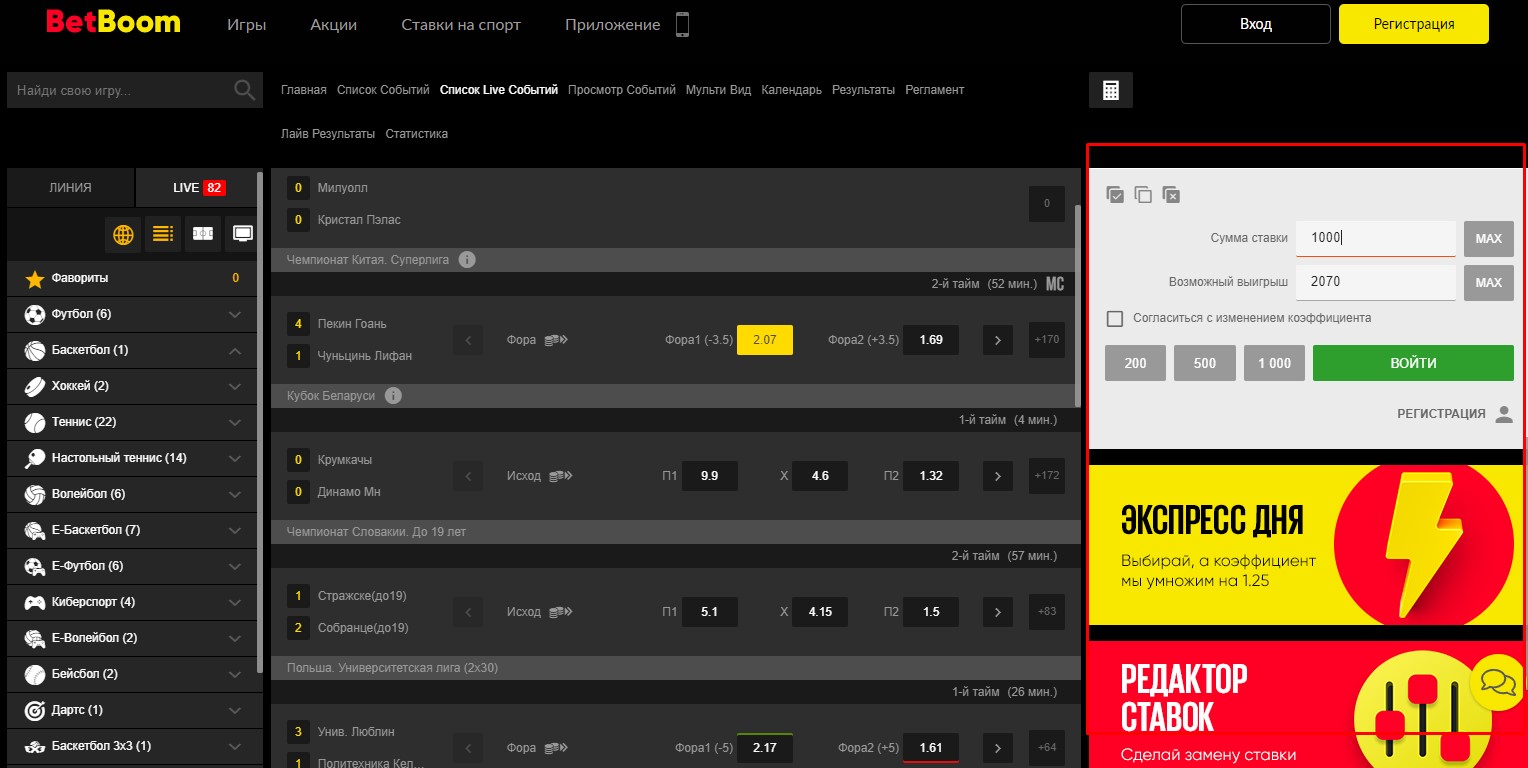Click the Возможный выигрыш input field
This screenshot has width=1528, height=768.
click(x=1376, y=282)
